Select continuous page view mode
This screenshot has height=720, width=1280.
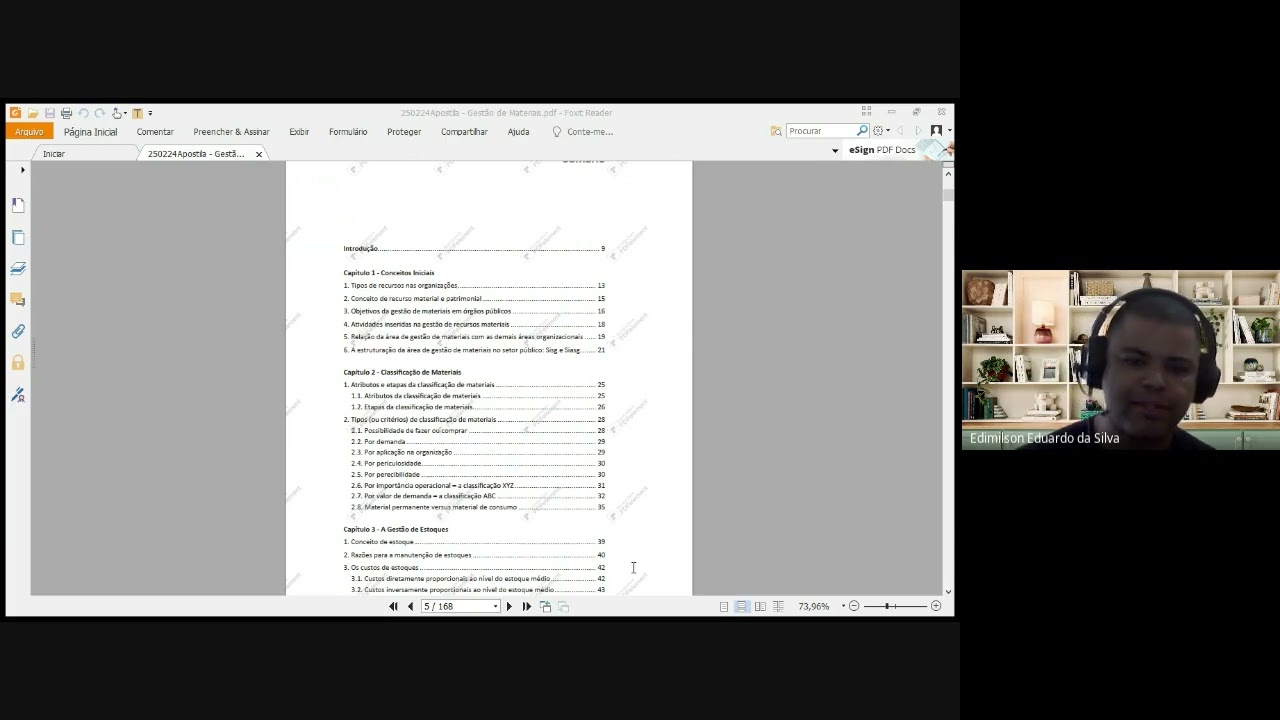(x=742, y=606)
